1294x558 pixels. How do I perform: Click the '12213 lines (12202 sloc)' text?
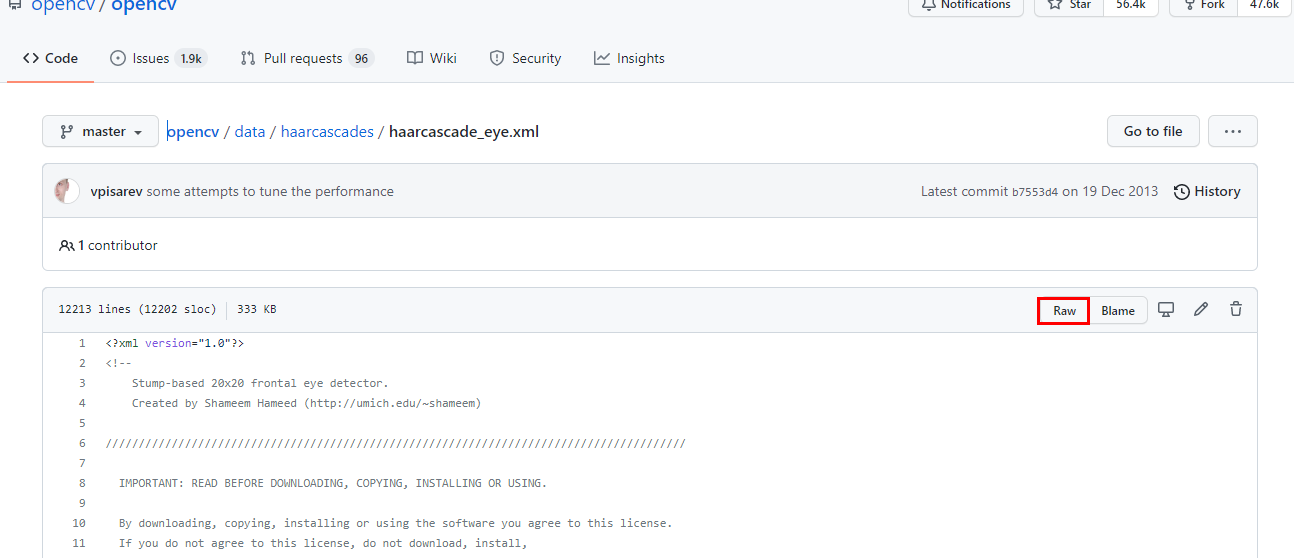coord(137,310)
